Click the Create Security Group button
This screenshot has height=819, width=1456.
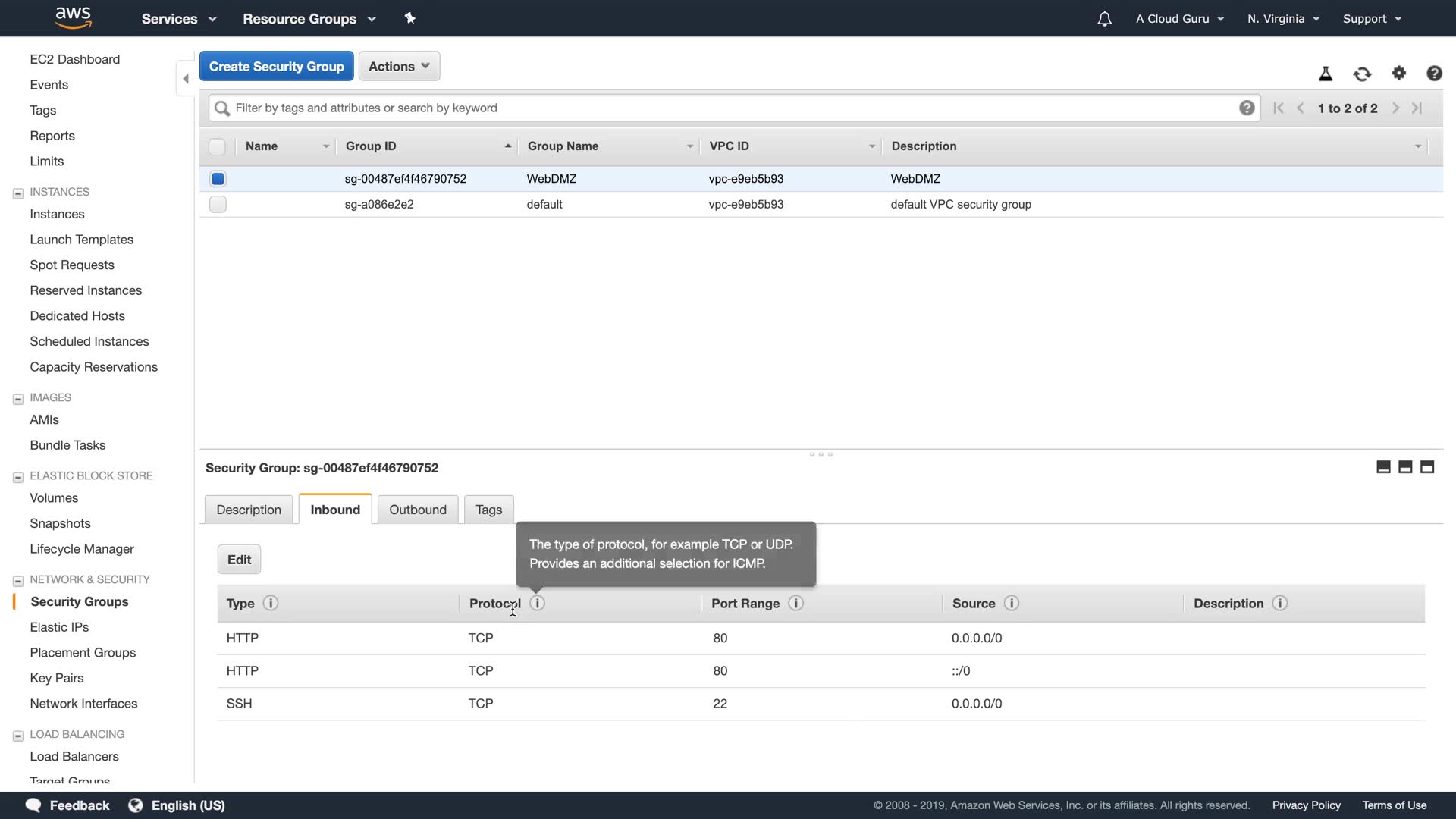(276, 66)
